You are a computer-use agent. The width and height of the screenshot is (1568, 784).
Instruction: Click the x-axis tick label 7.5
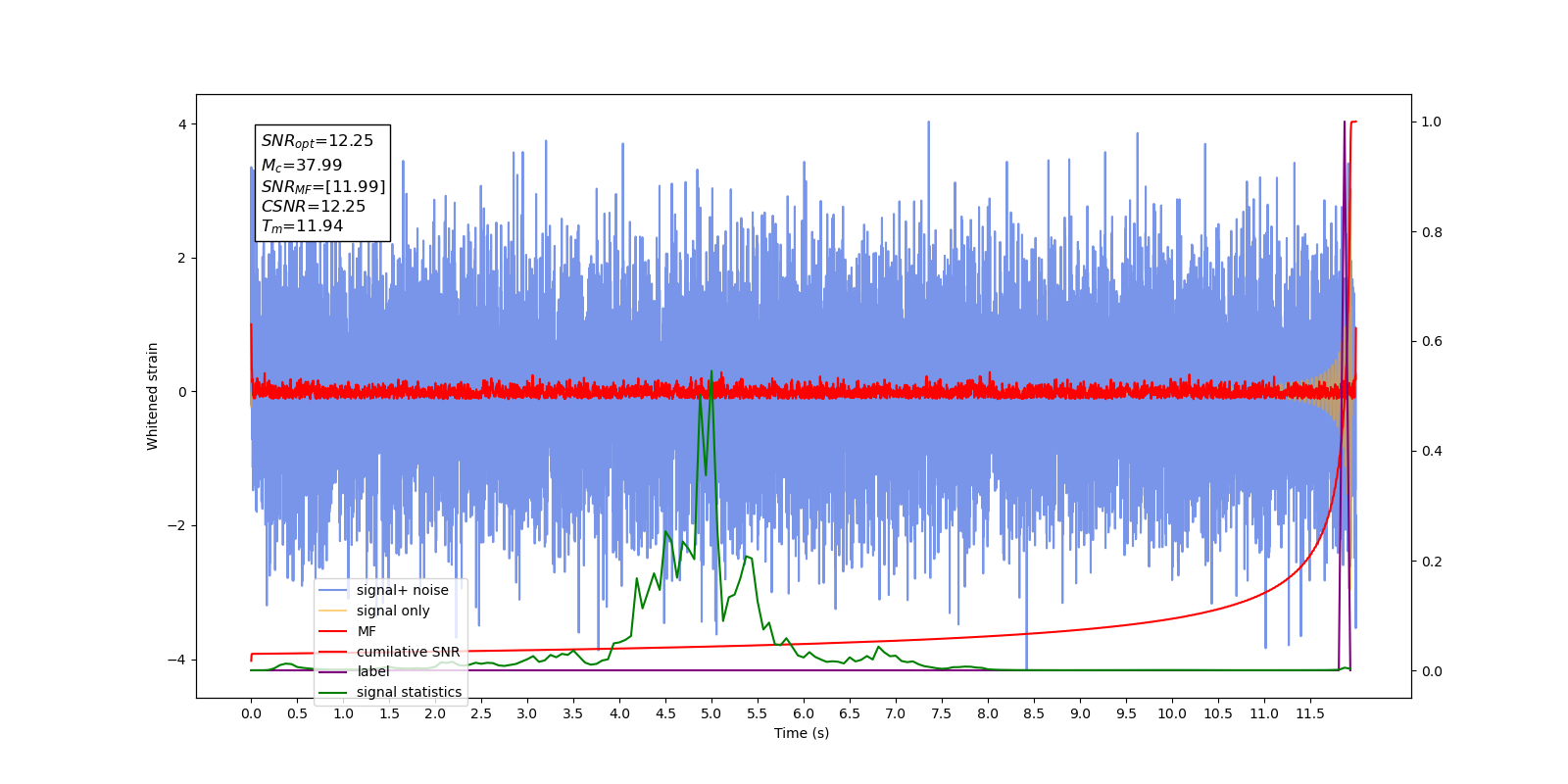(942, 713)
